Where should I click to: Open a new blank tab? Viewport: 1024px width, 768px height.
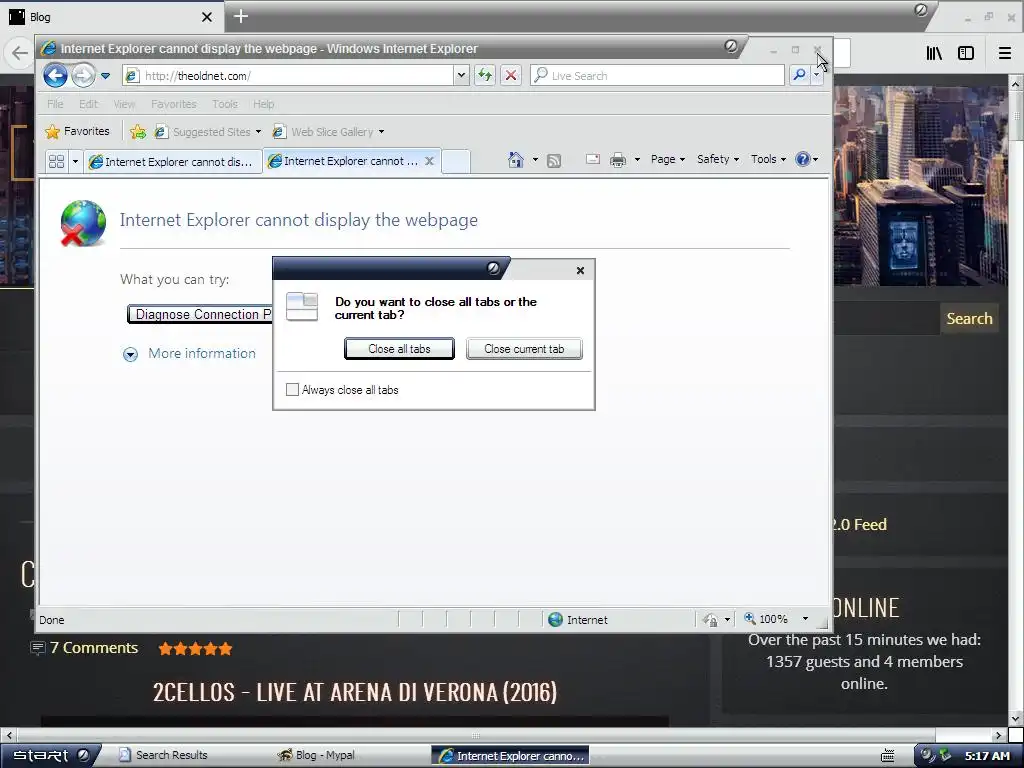coord(456,161)
